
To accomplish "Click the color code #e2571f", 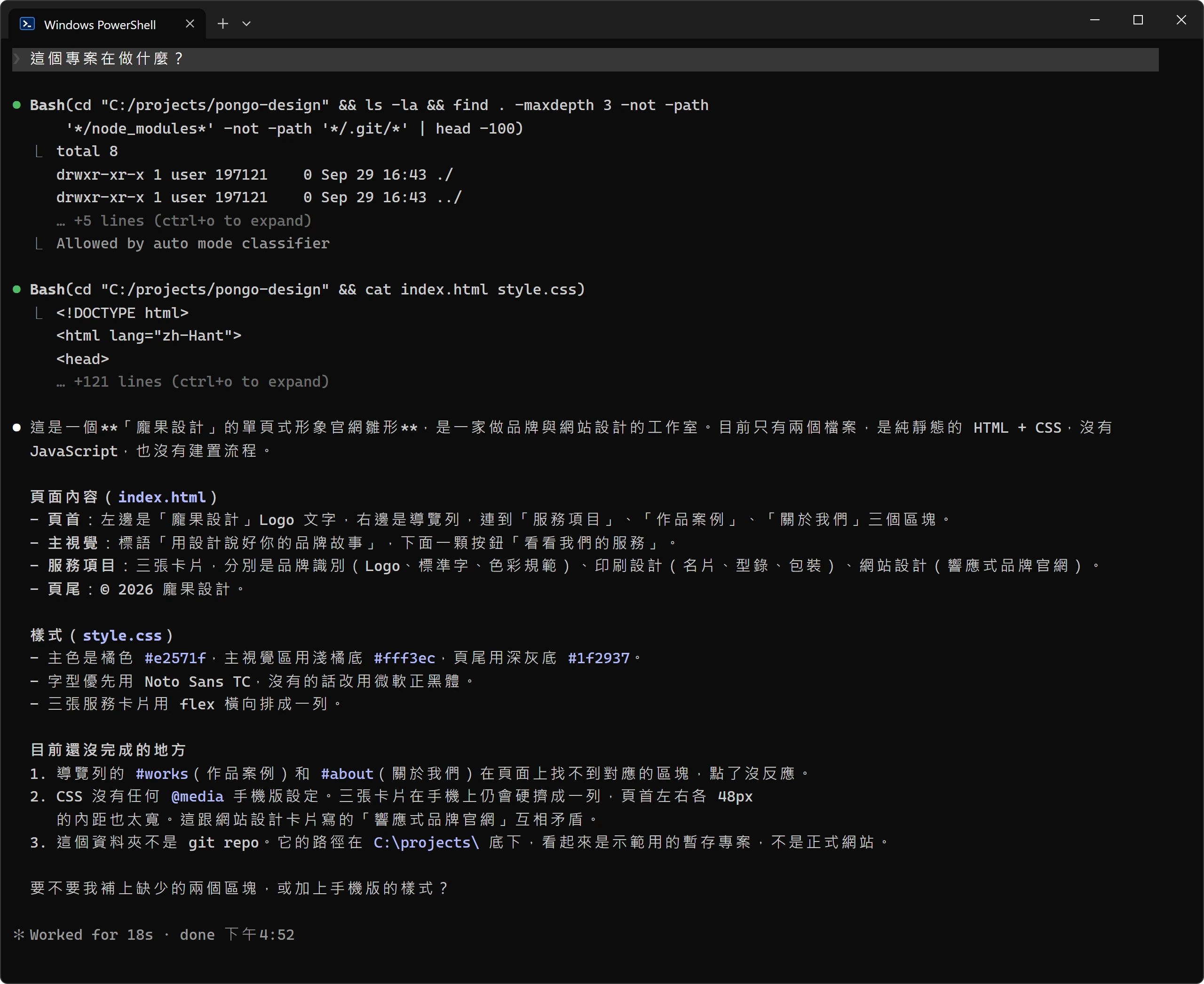I will click(x=175, y=658).
